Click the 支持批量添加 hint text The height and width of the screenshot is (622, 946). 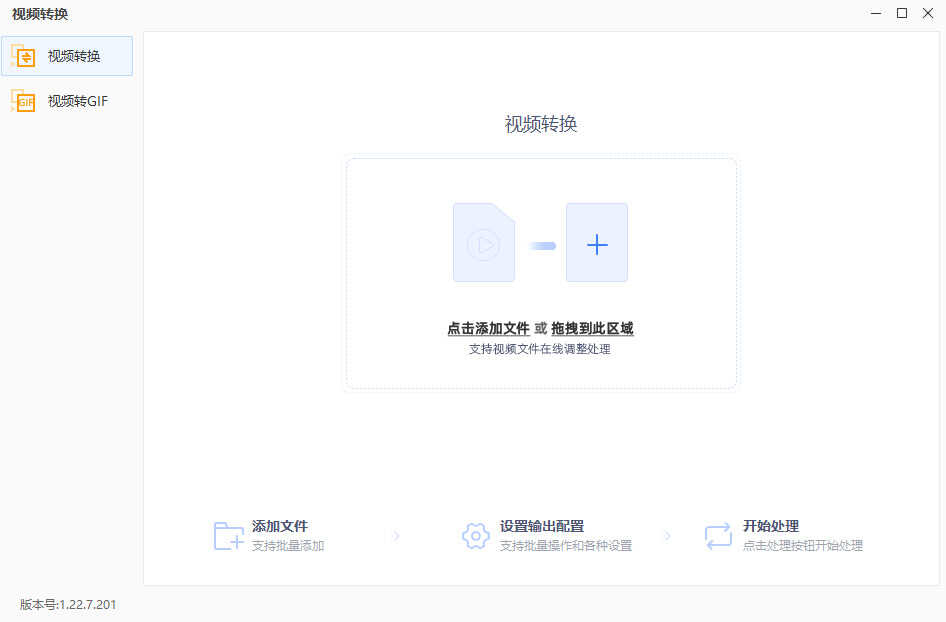point(288,545)
